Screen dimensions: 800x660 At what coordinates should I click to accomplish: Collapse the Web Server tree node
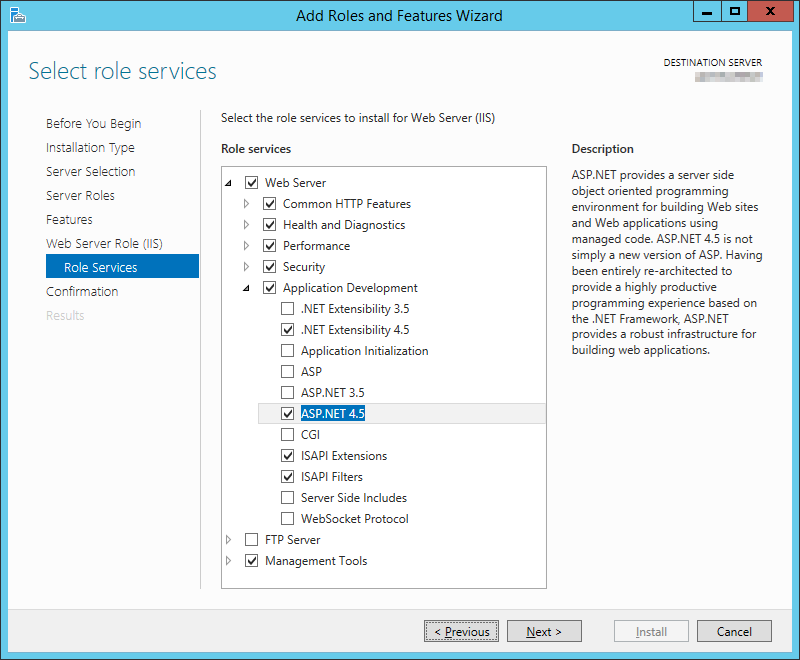(229, 183)
